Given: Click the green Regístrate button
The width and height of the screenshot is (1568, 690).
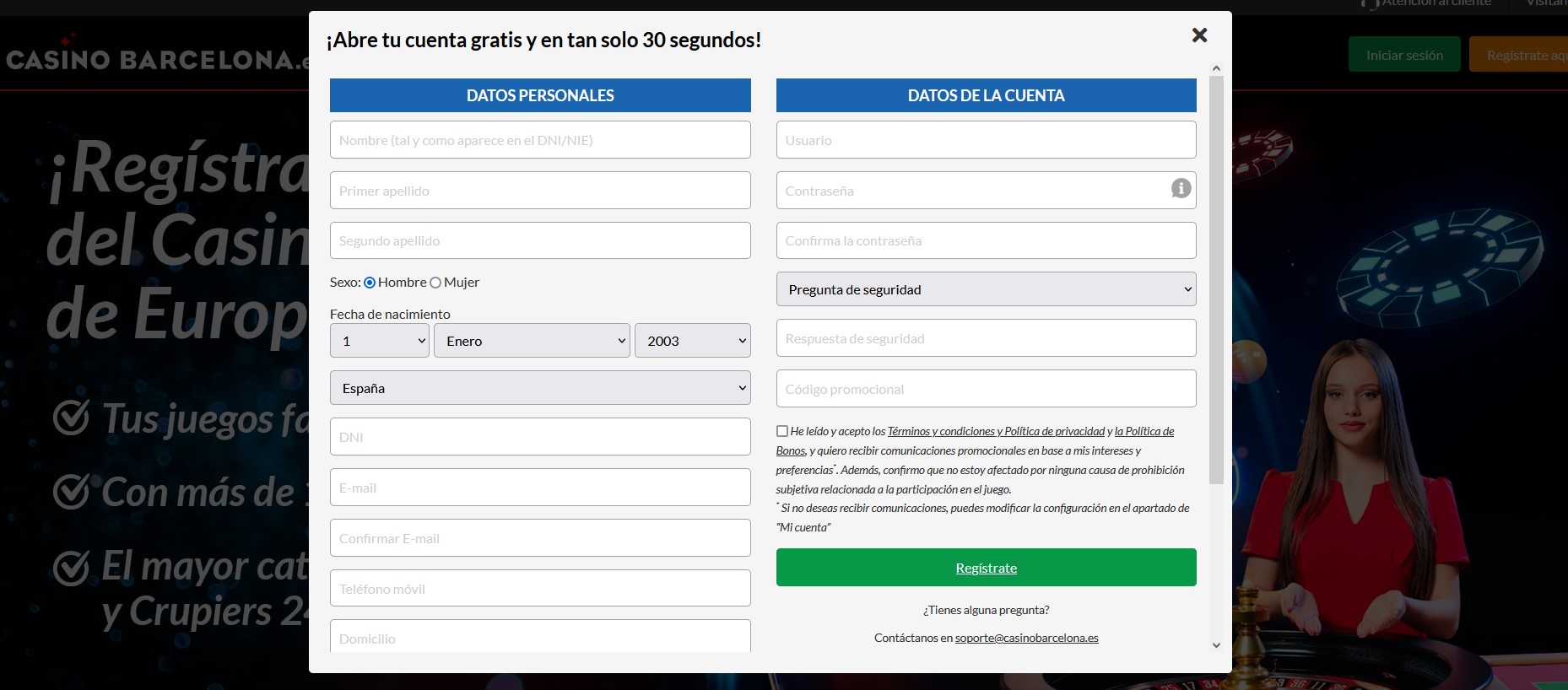Looking at the screenshot, I should point(986,568).
